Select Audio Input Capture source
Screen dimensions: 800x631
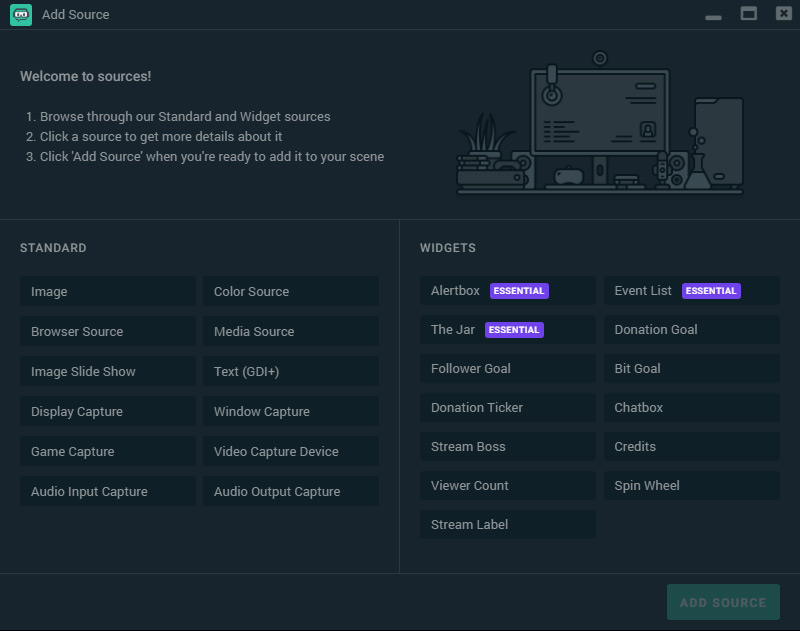(107, 491)
